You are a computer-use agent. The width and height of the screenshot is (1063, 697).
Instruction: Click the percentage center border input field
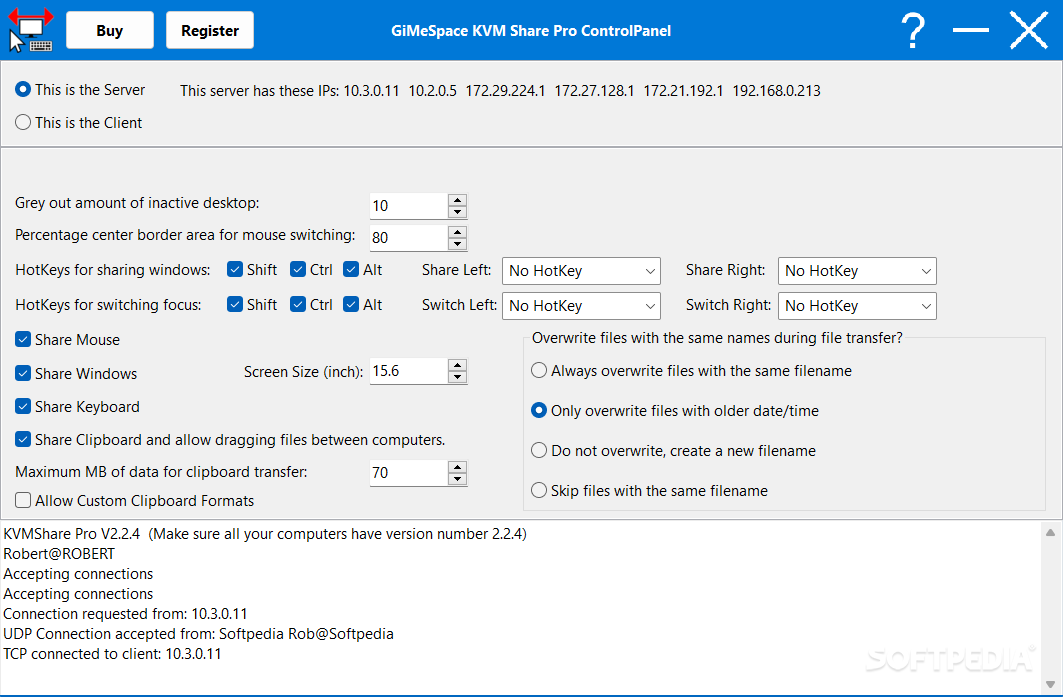point(409,238)
